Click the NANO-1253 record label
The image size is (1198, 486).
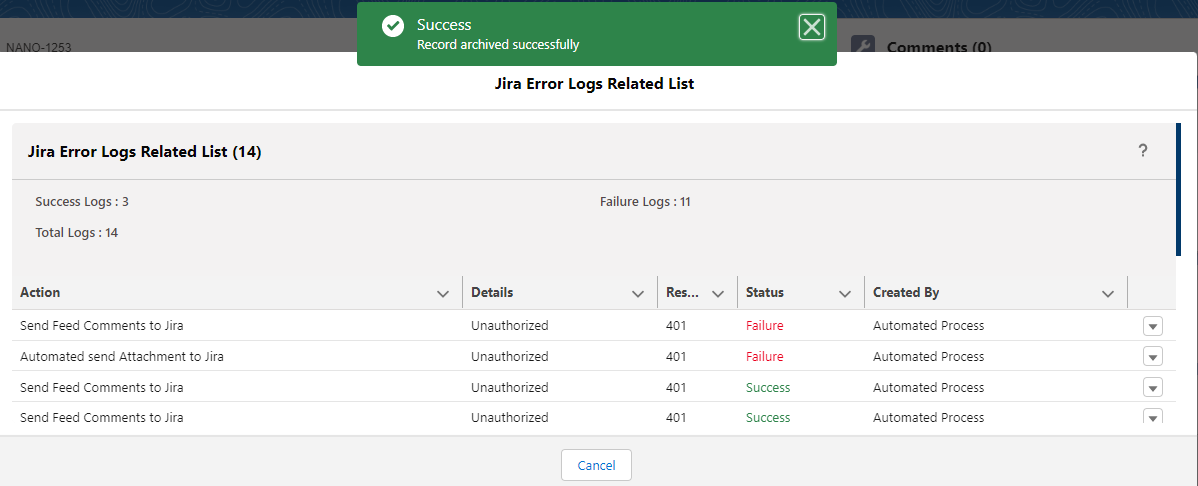[x=38, y=47]
